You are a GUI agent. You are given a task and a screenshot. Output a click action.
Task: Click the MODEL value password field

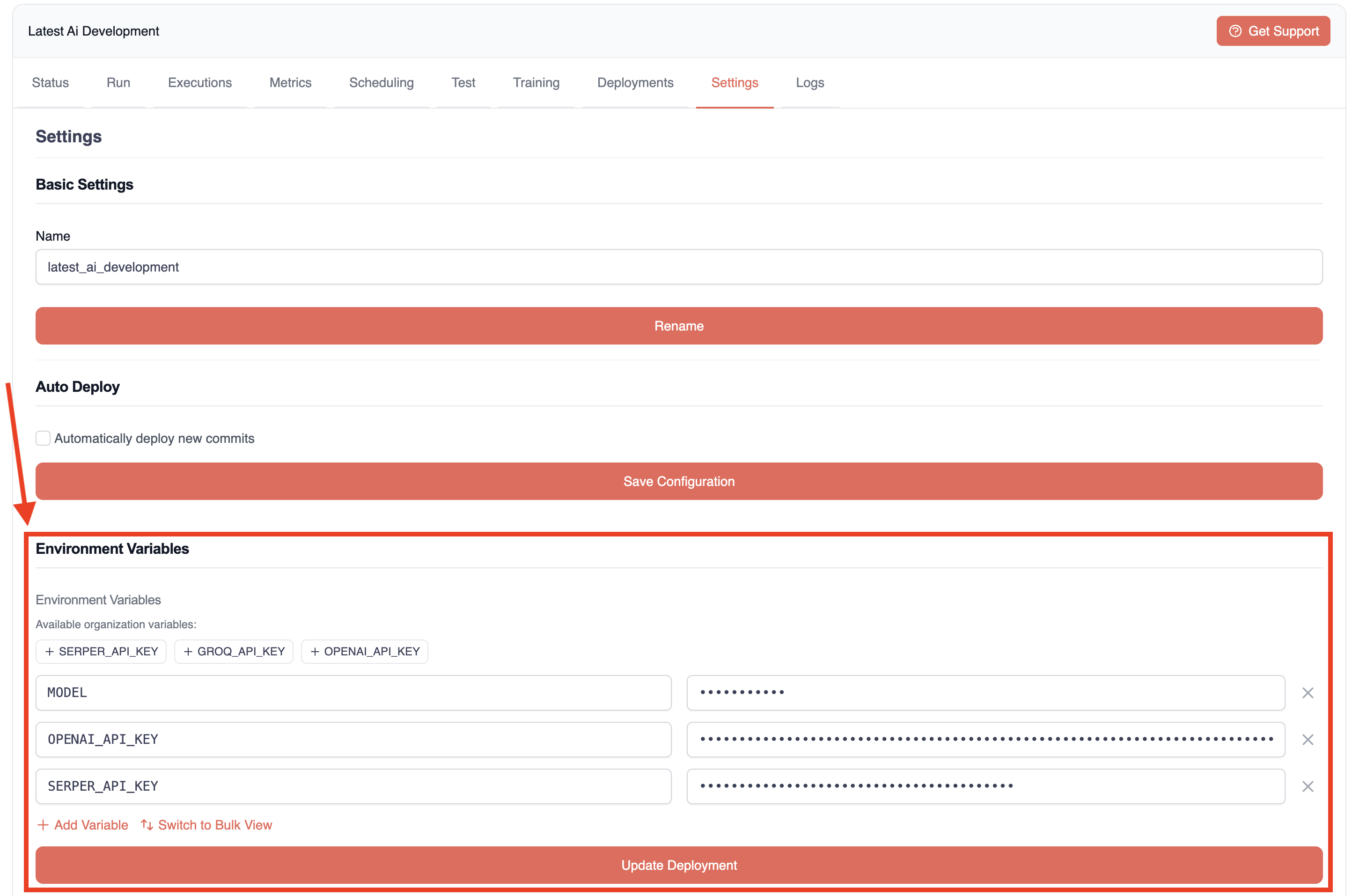(x=985, y=692)
